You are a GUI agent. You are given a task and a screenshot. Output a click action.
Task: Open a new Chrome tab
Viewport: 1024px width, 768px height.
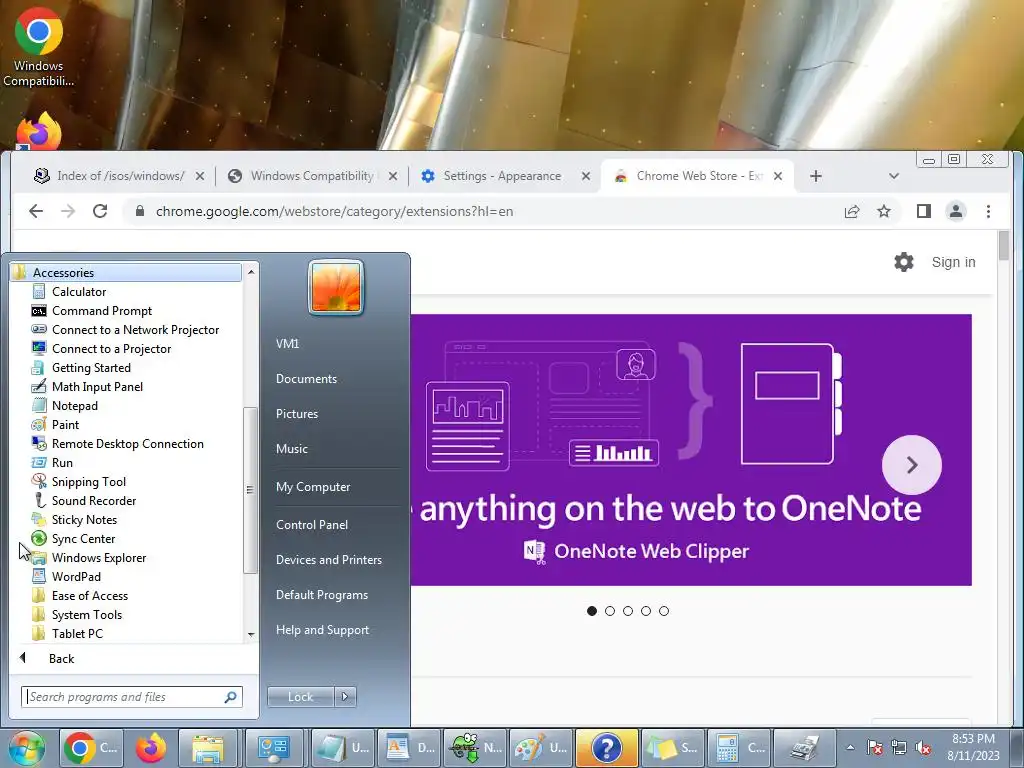(x=816, y=176)
